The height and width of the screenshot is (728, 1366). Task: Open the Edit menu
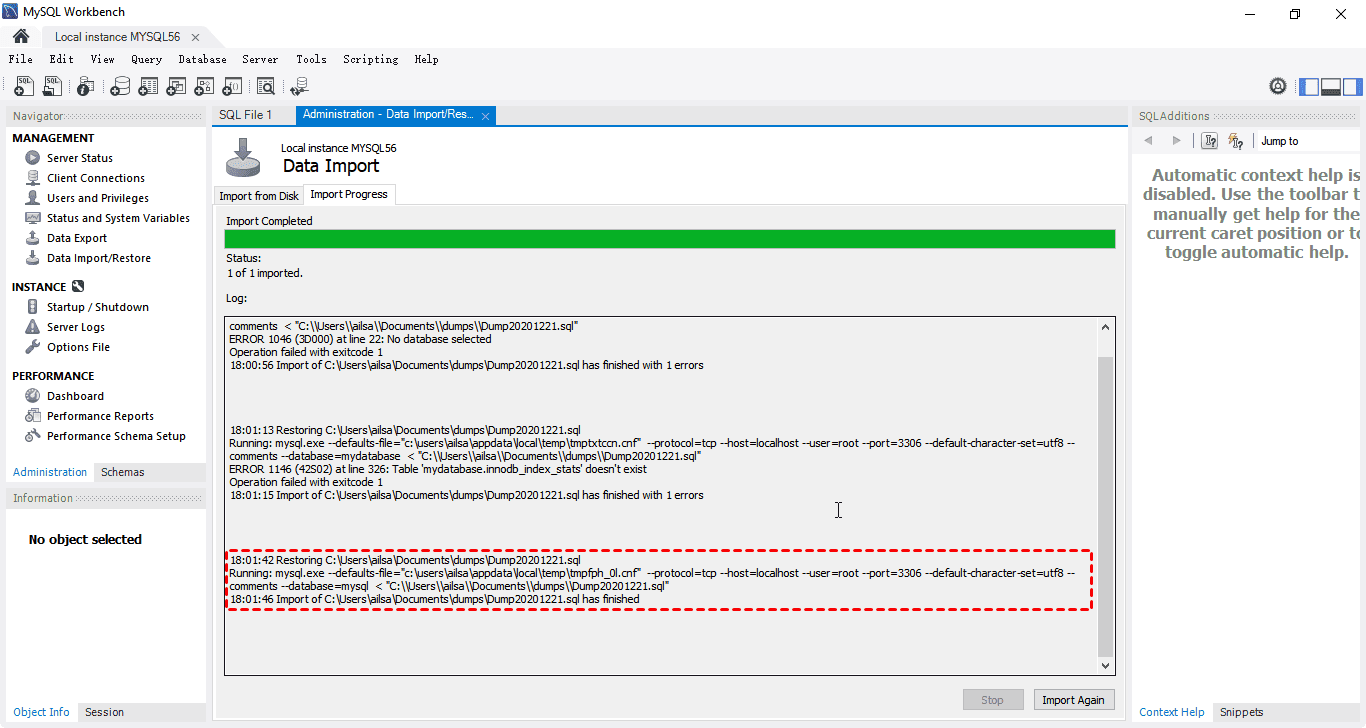pyautogui.click(x=62, y=59)
